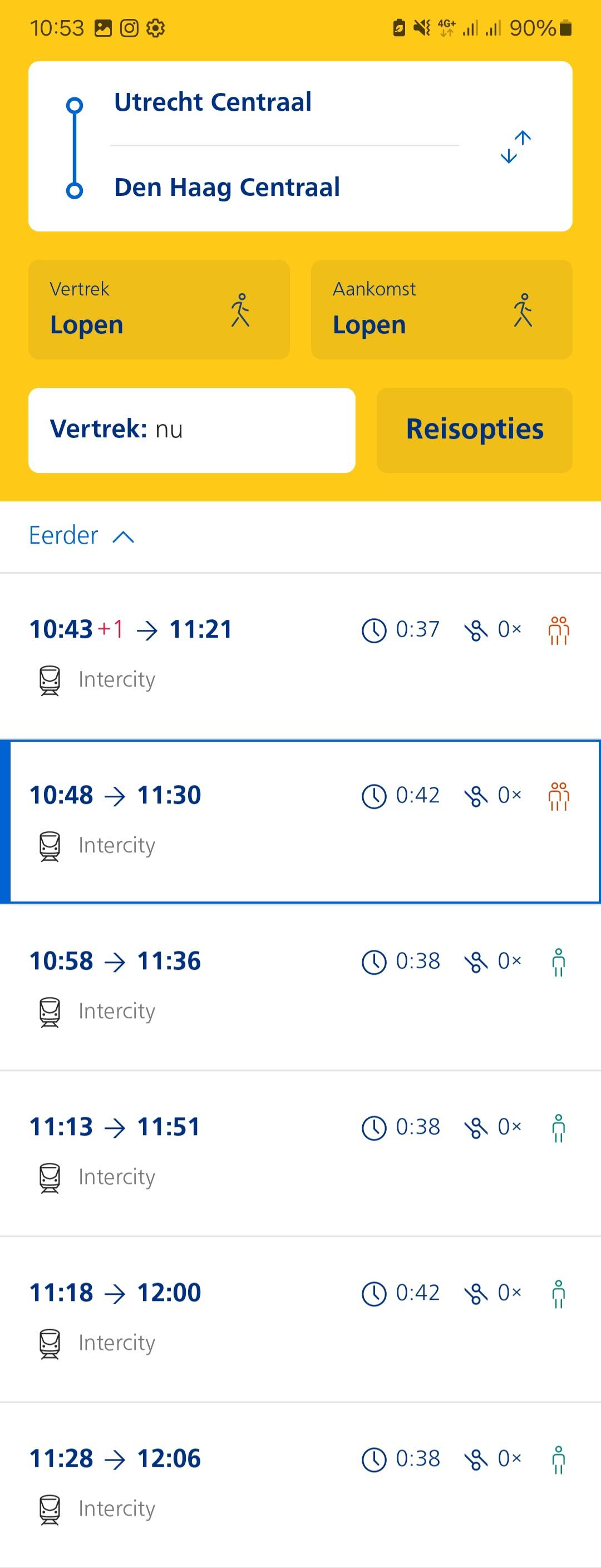Change departure time Vertrek: nu

(192, 430)
